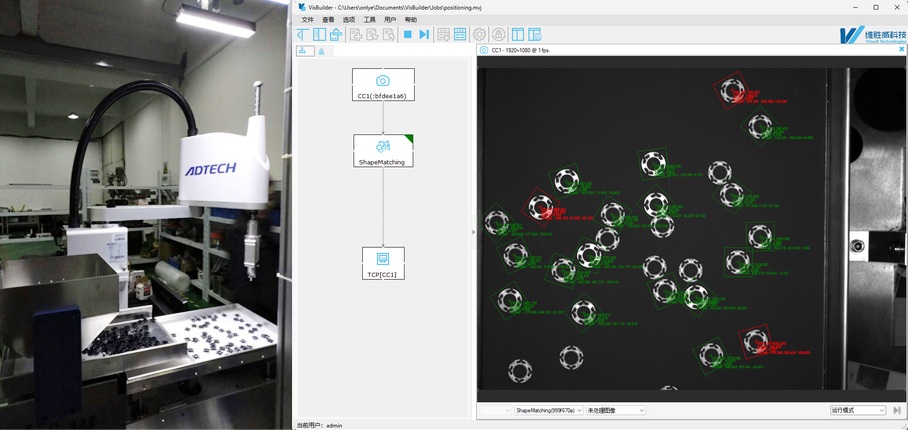
Task: Click the step-forward run icon in toolbar
Action: pyautogui.click(x=424, y=35)
